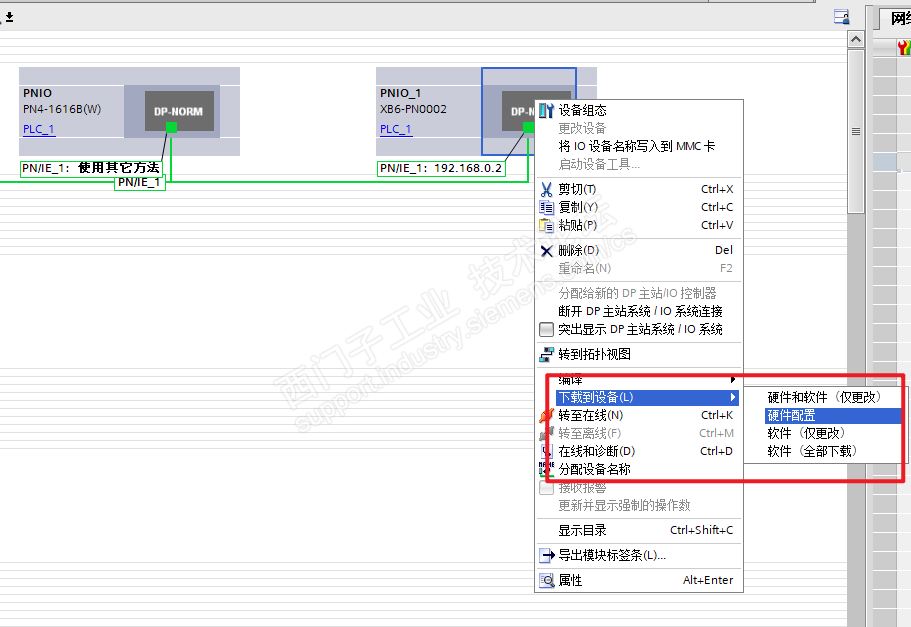
Task: Click the paste clipboard icon beside 粘贴
Action: pos(546,225)
